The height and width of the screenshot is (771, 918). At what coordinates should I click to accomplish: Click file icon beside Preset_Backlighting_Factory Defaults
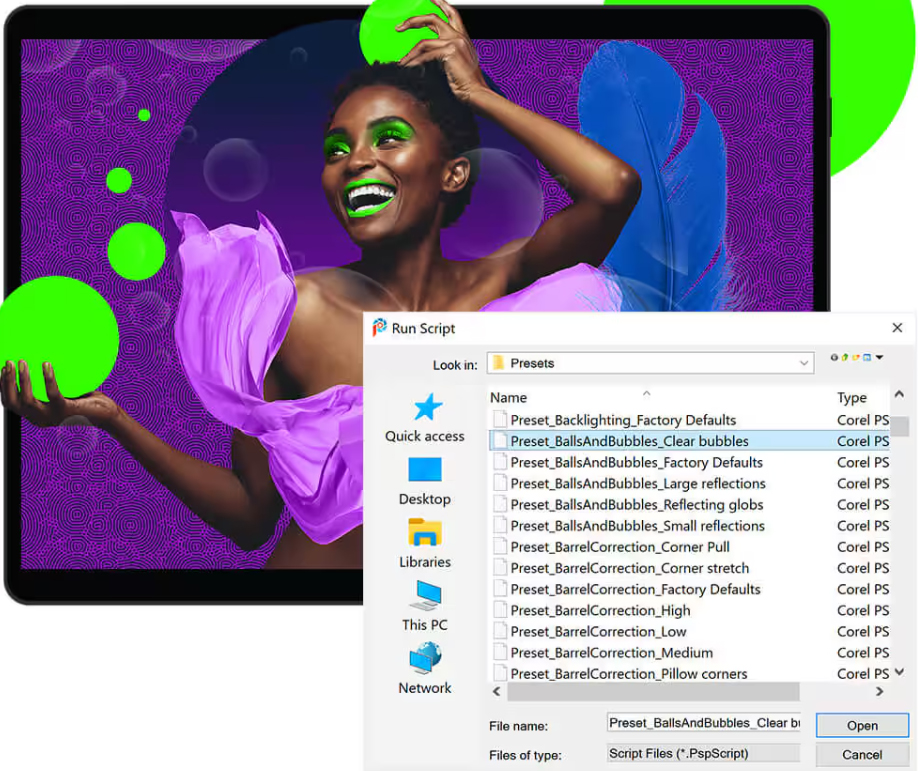click(499, 420)
